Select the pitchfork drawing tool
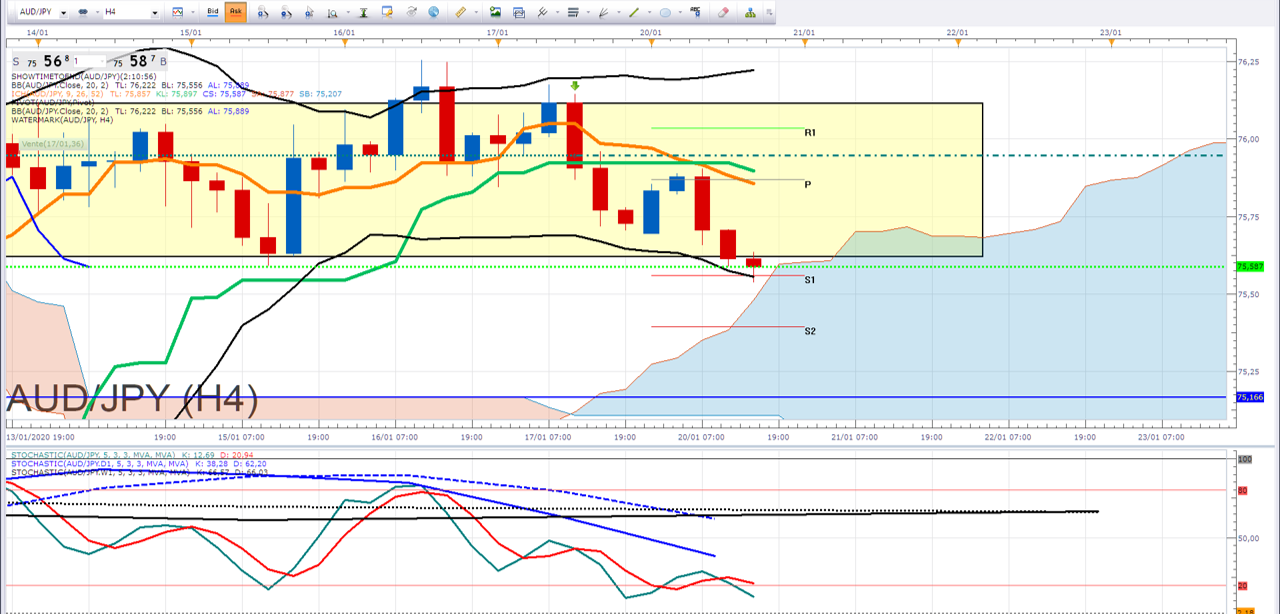The image size is (1280, 614). pos(542,12)
